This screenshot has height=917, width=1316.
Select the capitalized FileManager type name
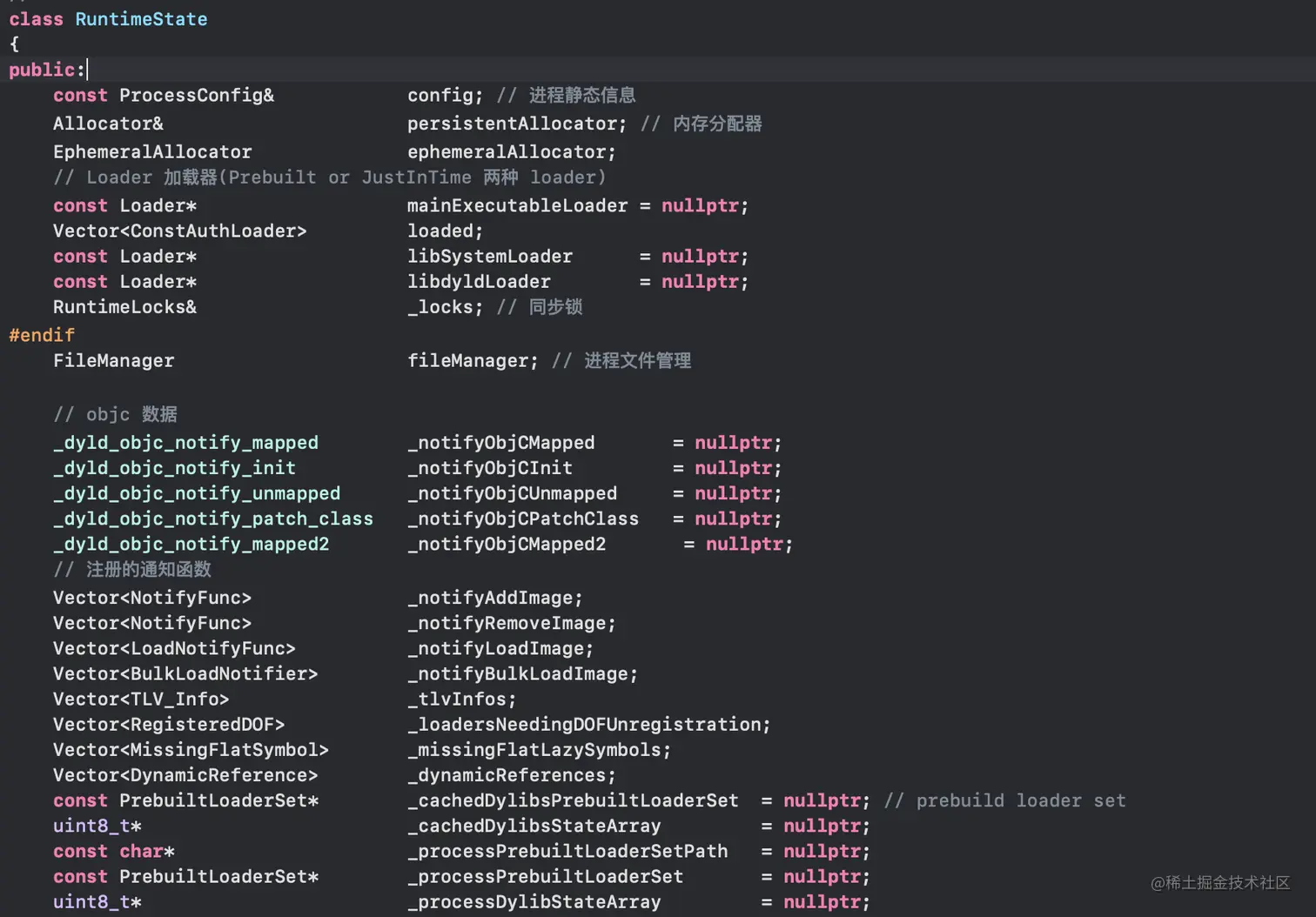click(x=114, y=361)
